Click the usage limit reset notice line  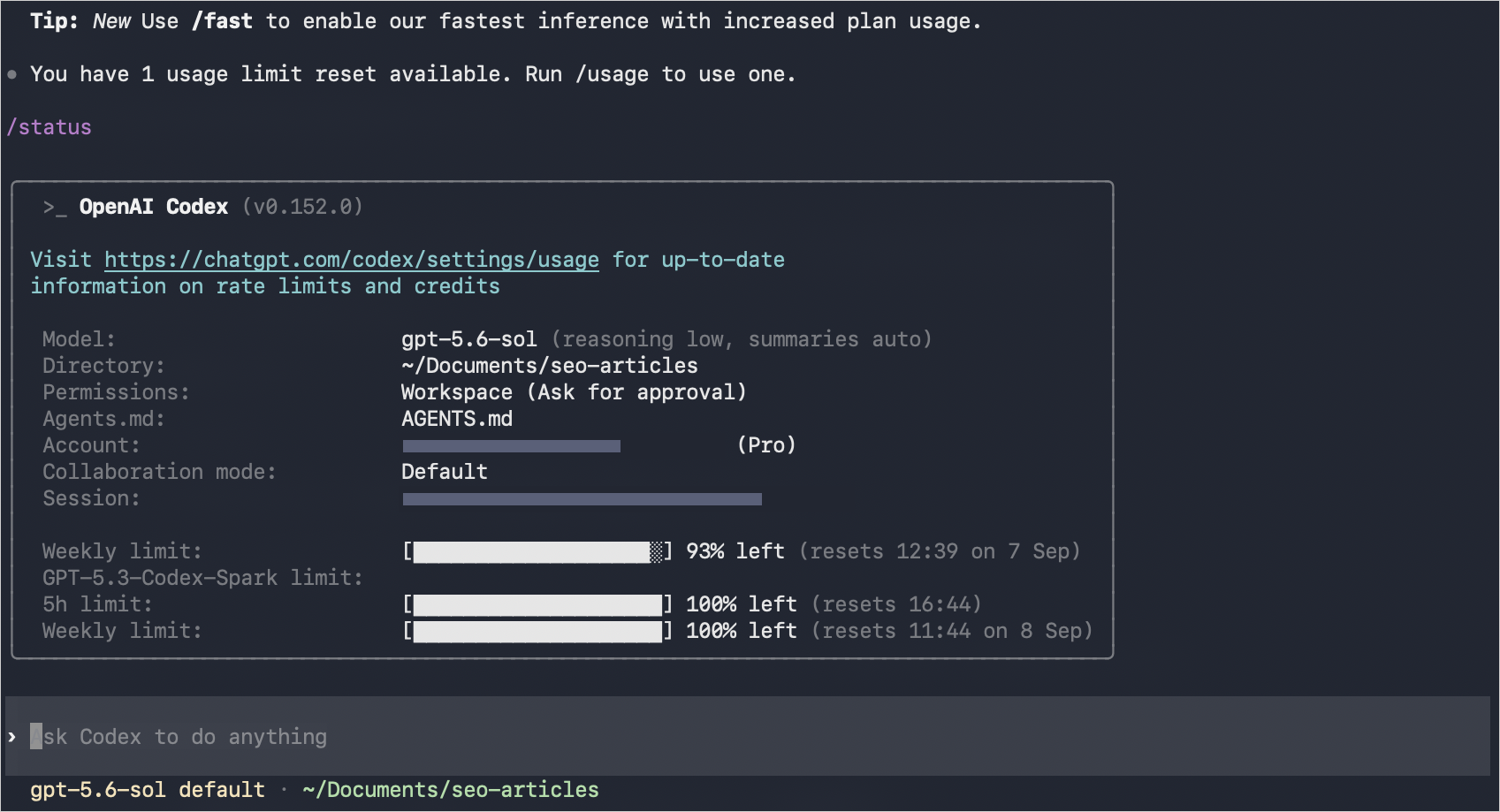pyautogui.click(x=413, y=74)
